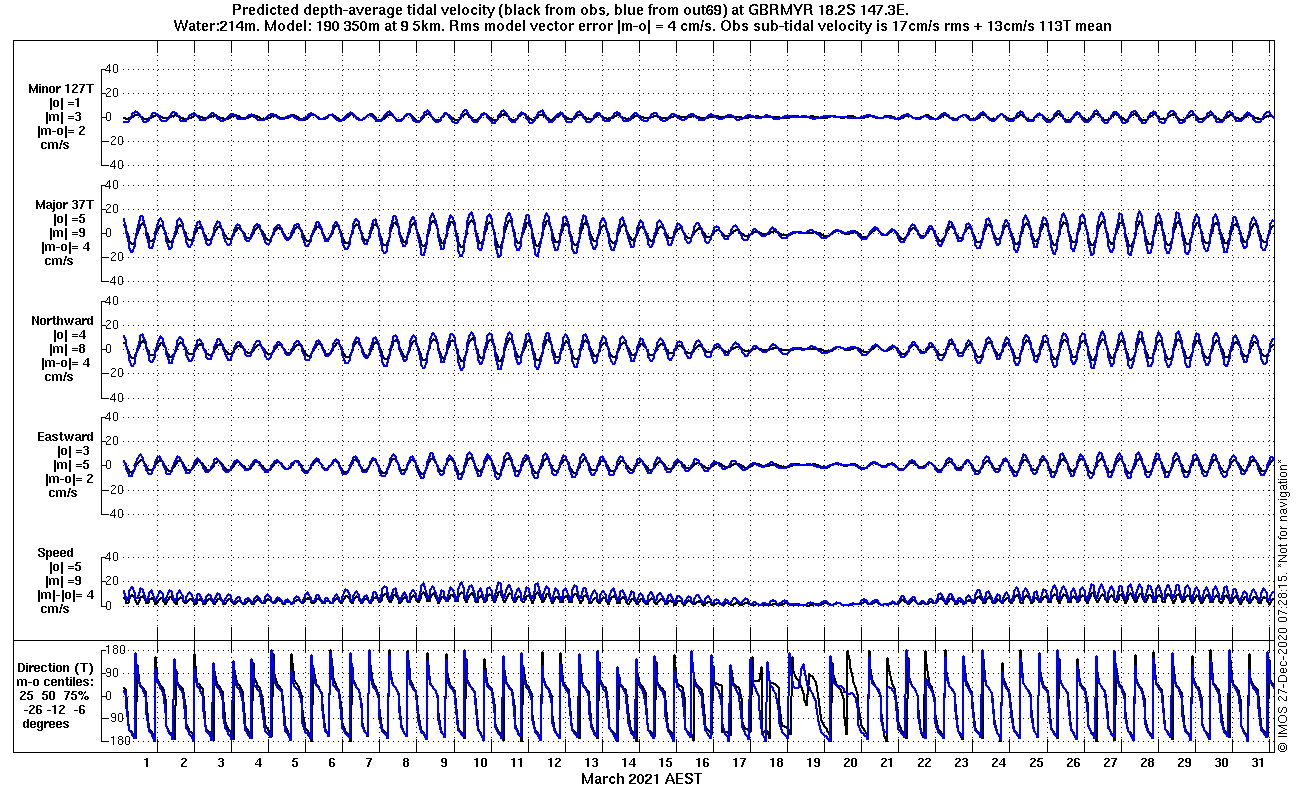Image resolution: width=1300 pixels, height=800 pixels.
Task: Click day 13 on the date axis
Action: [591, 763]
